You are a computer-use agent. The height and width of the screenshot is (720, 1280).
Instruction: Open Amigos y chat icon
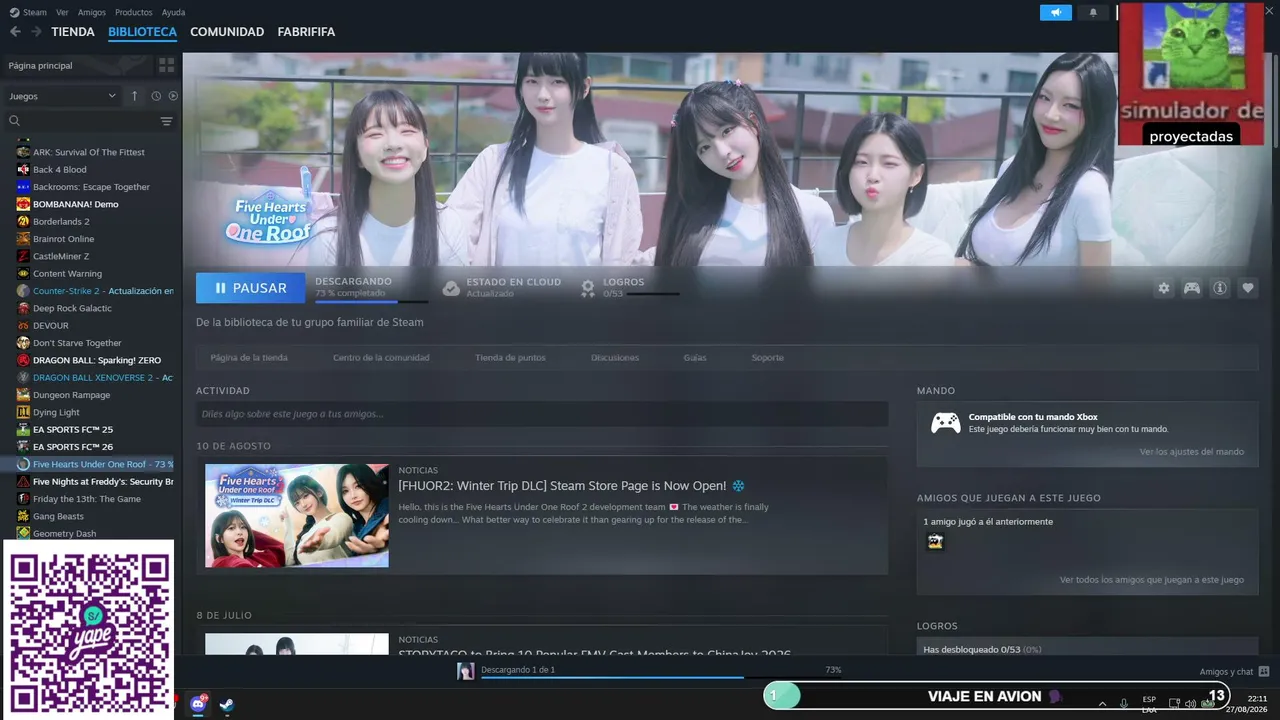click(x=1264, y=671)
